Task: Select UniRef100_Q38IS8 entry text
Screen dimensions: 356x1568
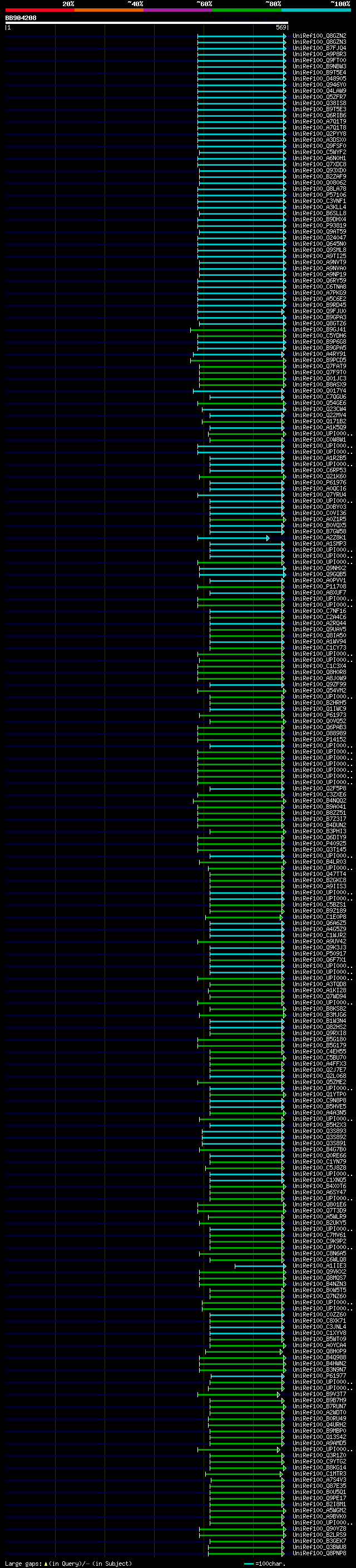Action: pos(319,103)
